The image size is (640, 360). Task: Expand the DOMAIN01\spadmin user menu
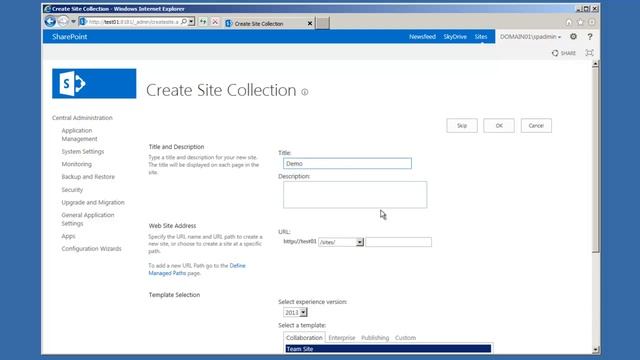pyautogui.click(x=530, y=37)
